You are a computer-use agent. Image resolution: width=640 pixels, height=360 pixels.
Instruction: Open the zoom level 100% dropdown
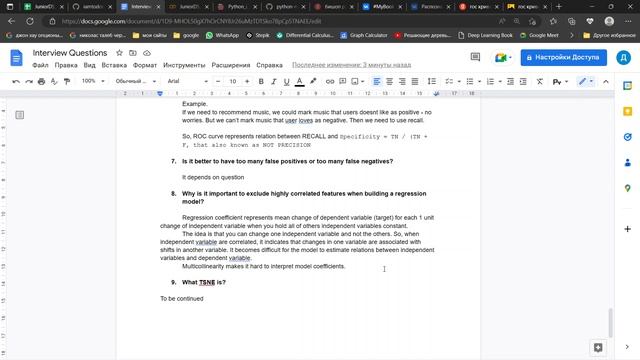[93, 81]
